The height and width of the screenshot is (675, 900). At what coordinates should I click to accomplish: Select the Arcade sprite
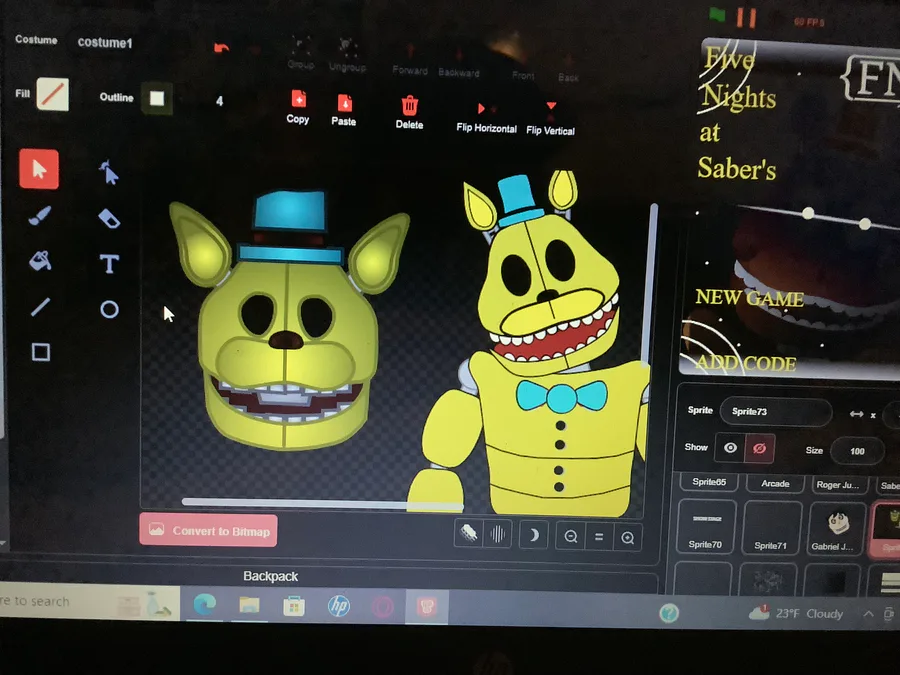pos(775,484)
